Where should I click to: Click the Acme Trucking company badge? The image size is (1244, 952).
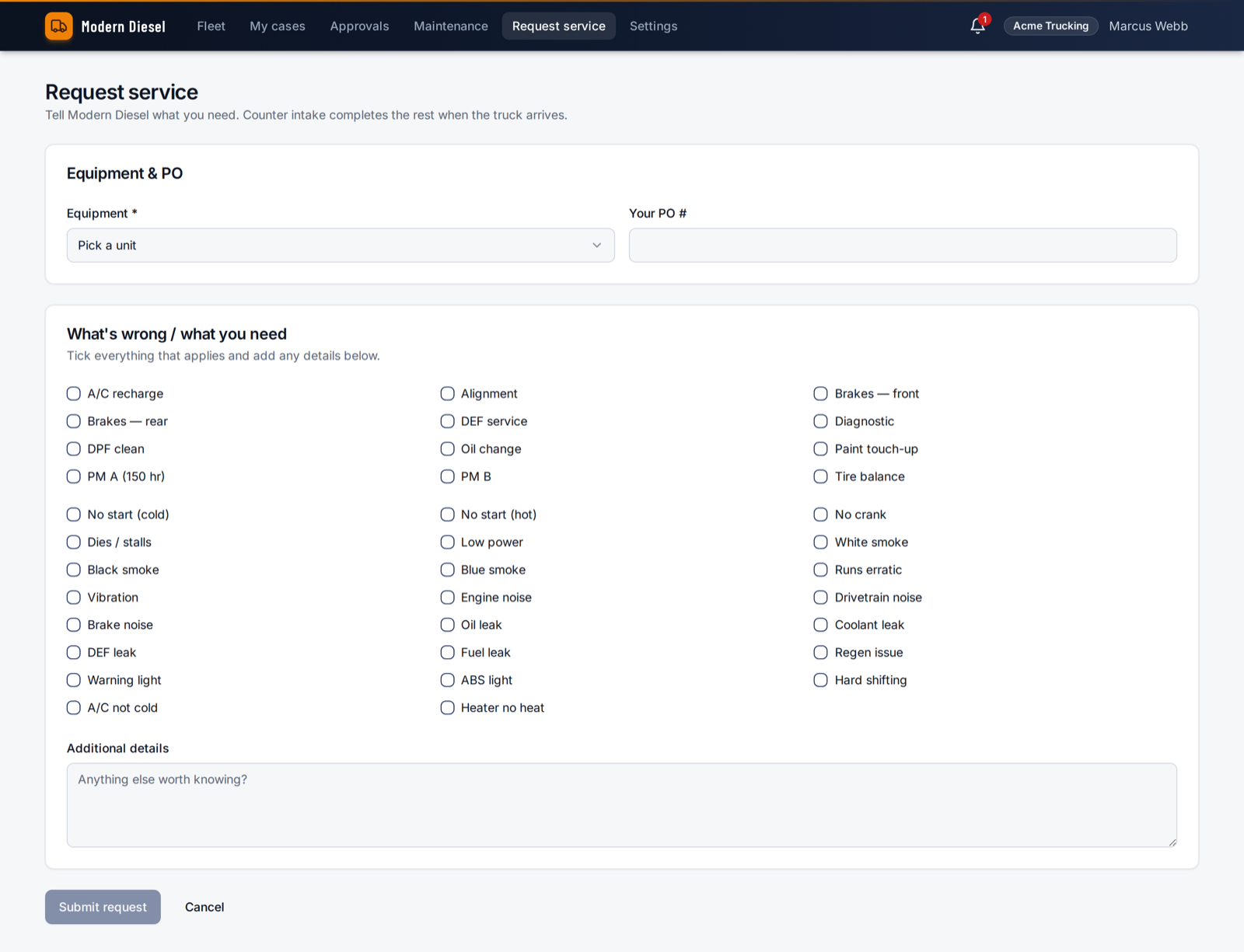pos(1050,26)
